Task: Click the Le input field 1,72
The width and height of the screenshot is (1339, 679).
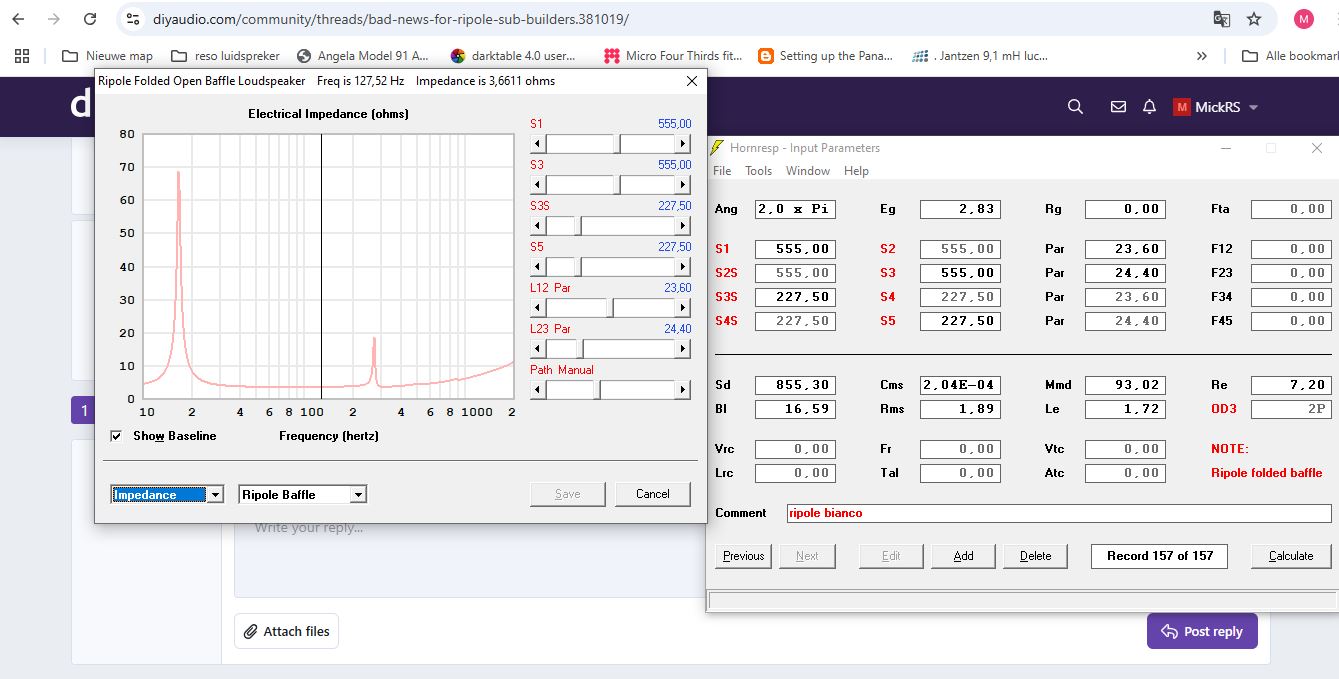Action: tap(1126, 409)
